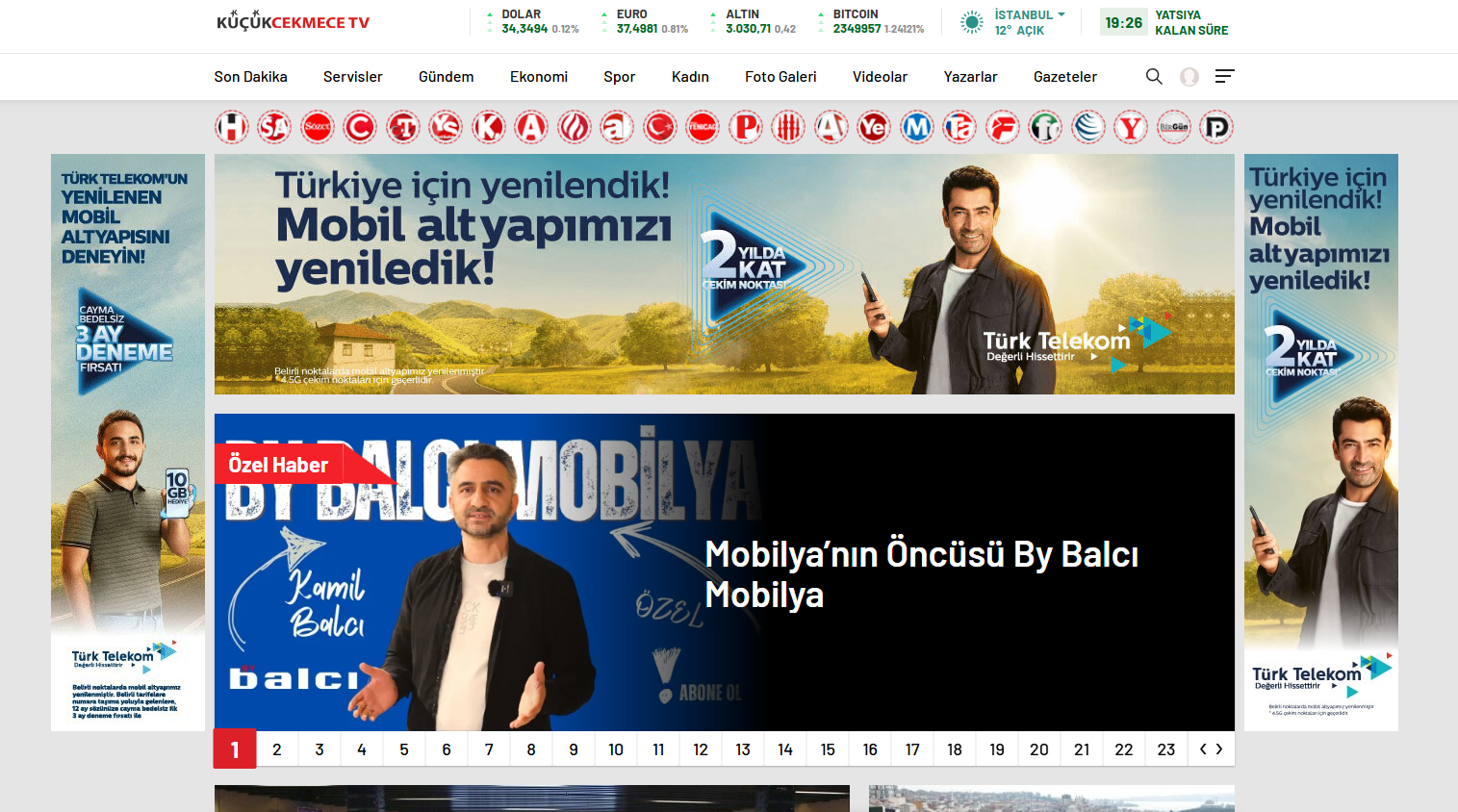Viewport: 1458px width, 812px height.
Task: Click the EURO exchange rate
Action: 644,22
